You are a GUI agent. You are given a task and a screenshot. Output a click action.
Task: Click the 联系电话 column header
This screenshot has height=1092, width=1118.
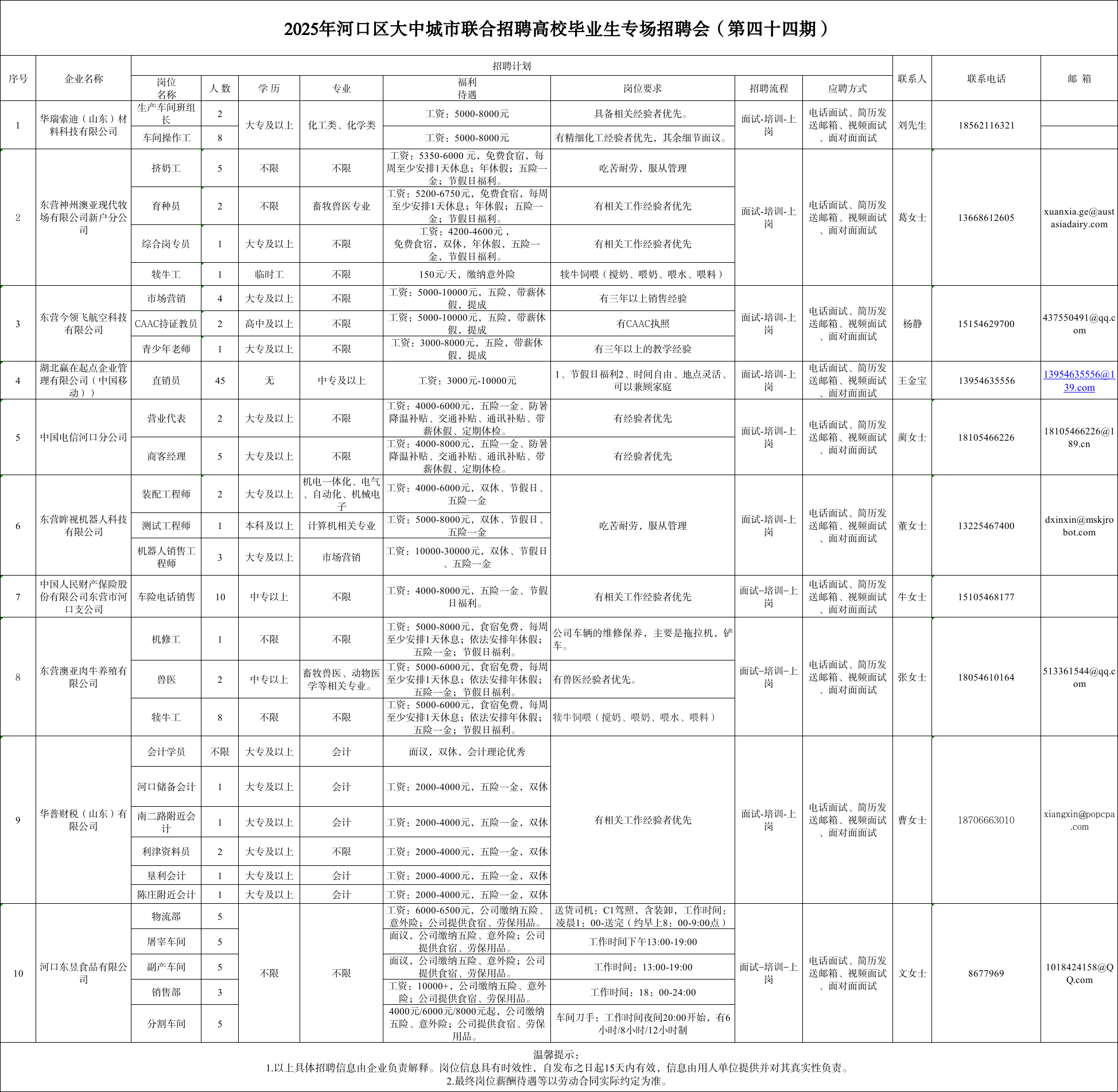point(986,79)
